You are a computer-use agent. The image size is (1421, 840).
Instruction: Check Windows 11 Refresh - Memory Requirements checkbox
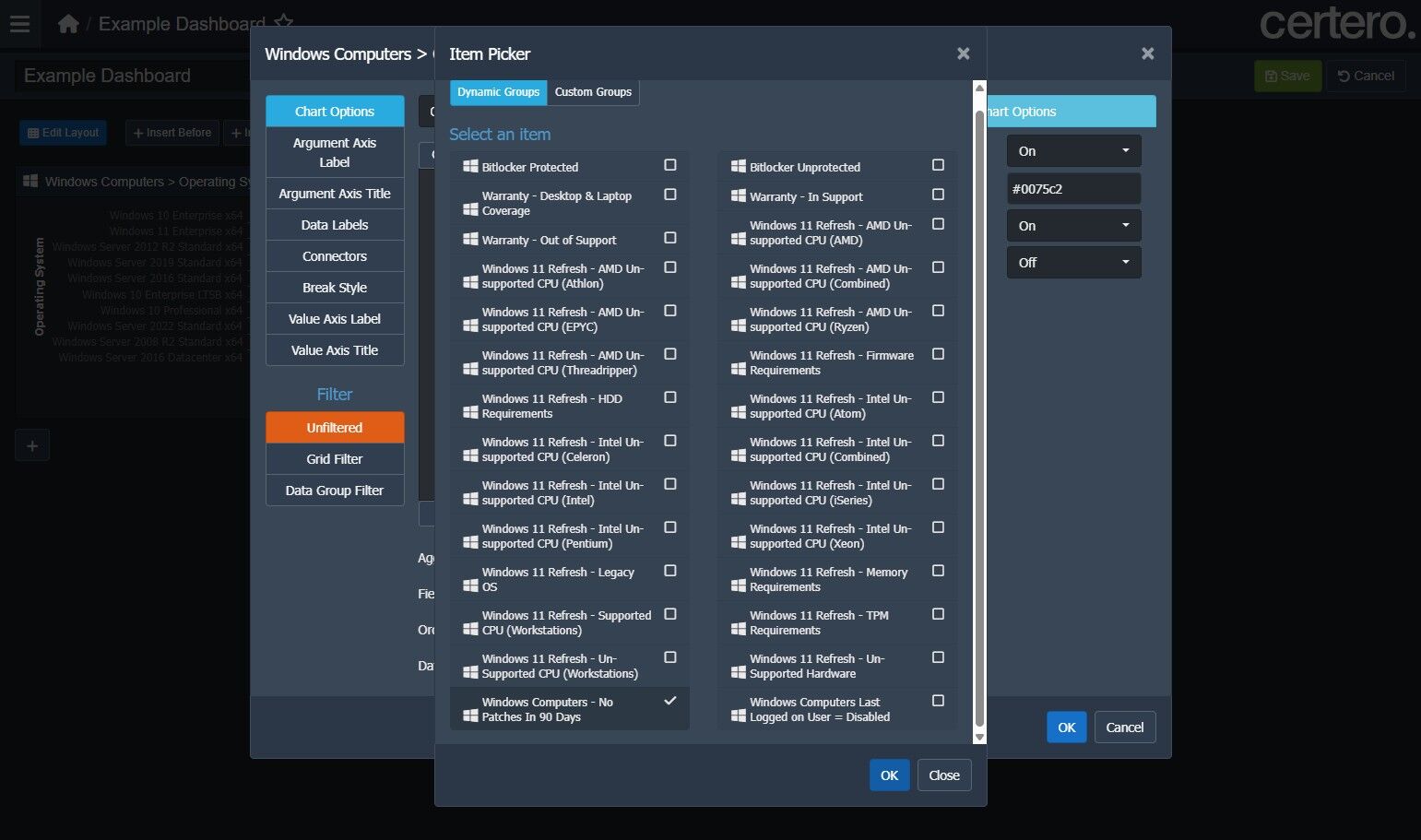point(938,571)
